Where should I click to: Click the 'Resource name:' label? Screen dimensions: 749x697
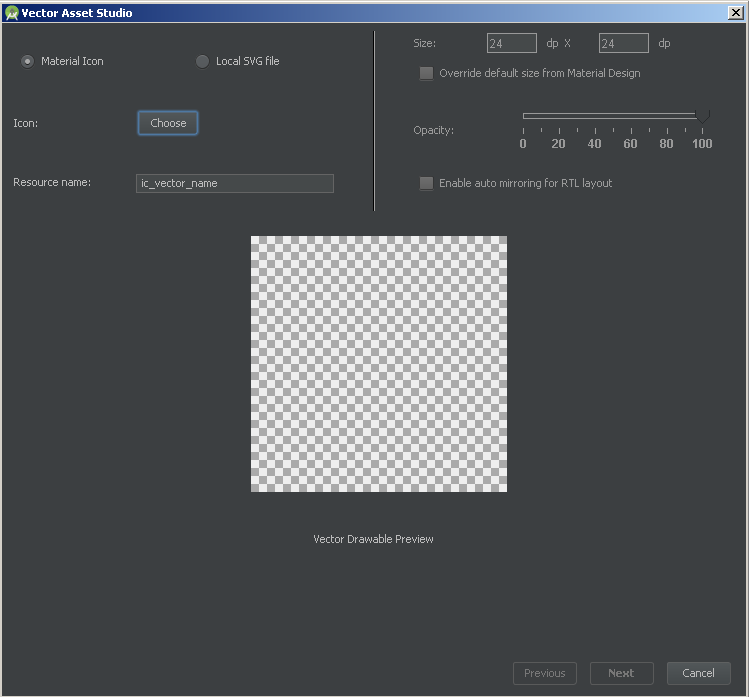coord(52,182)
